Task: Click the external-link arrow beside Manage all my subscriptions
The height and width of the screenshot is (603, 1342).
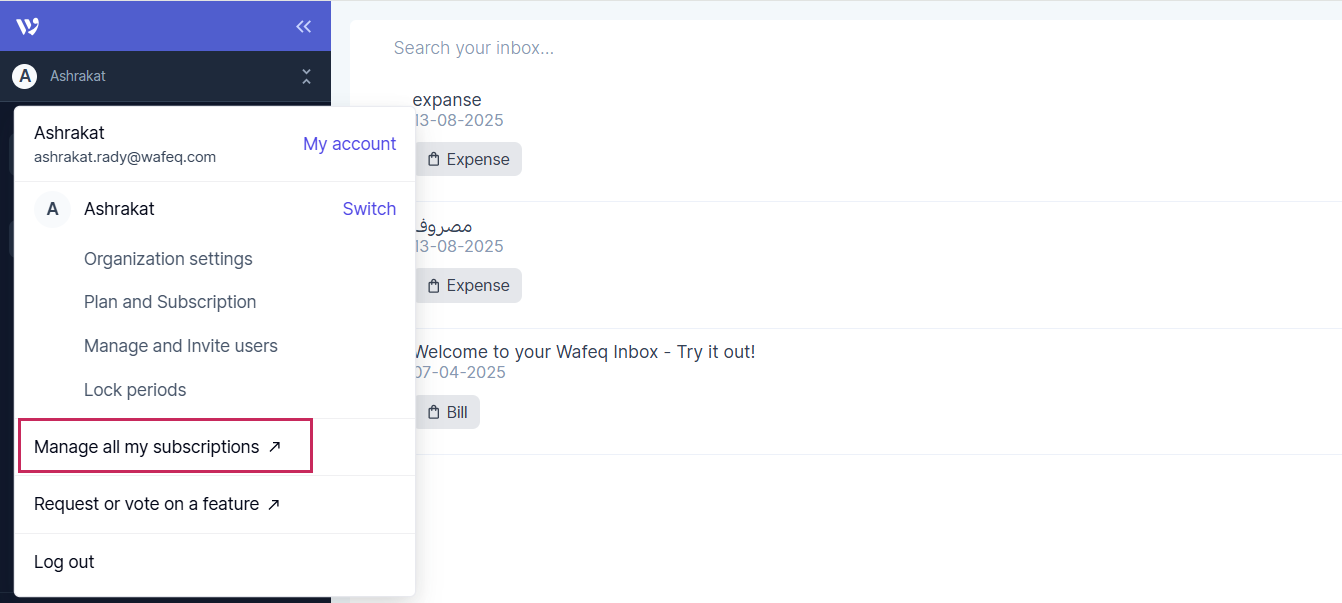Action: click(x=275, y=447)
